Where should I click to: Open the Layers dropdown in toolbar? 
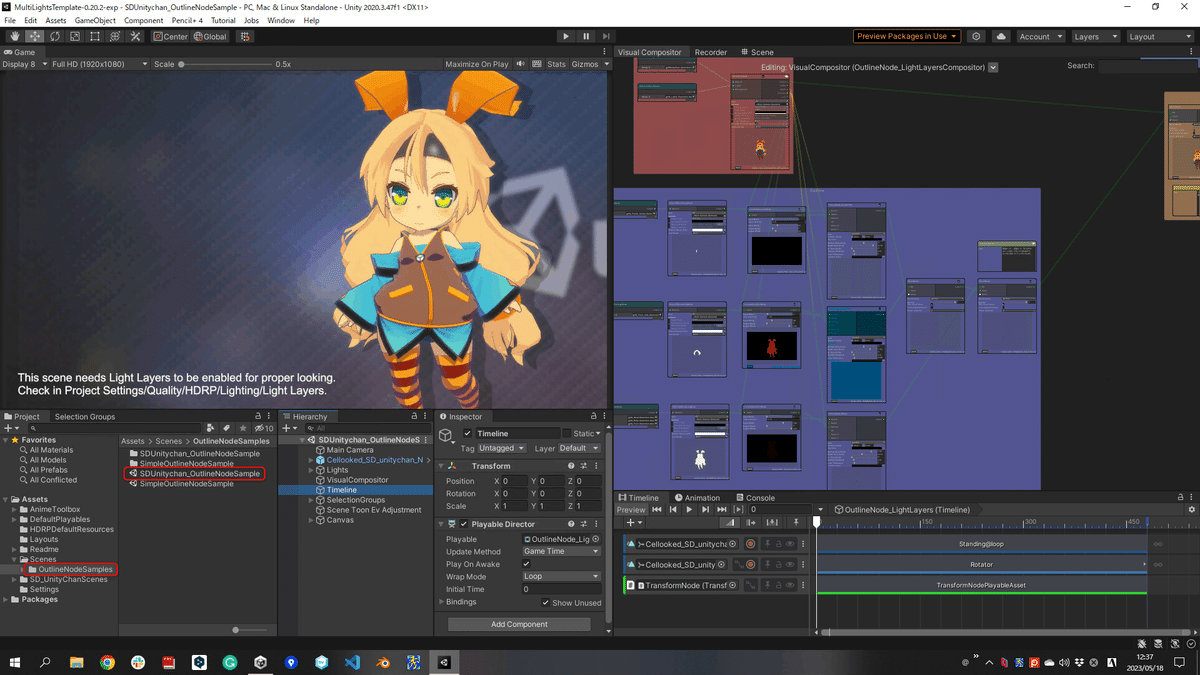coord(1096,36)
